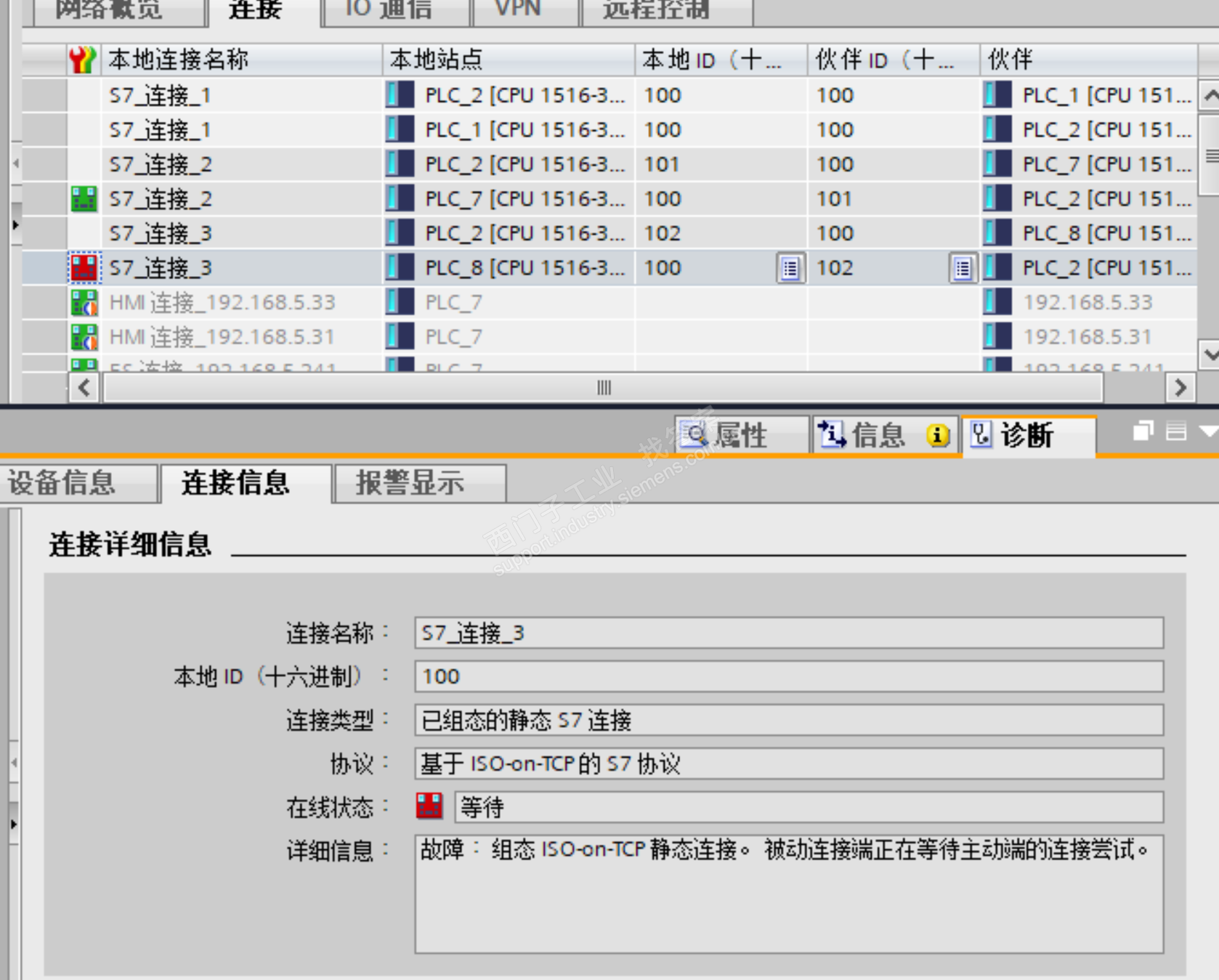Click the 连接类型 field
Screen dimensions: 1219x980
click(x=789, y=720)
